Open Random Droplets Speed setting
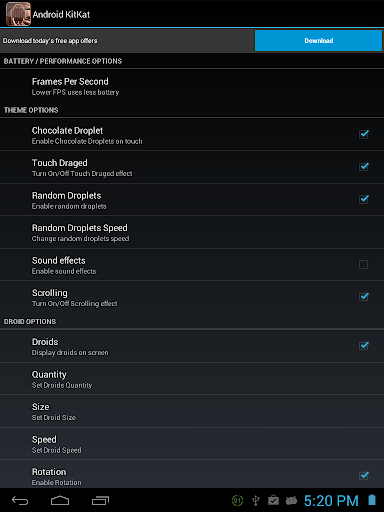 [x=192, y=232]
